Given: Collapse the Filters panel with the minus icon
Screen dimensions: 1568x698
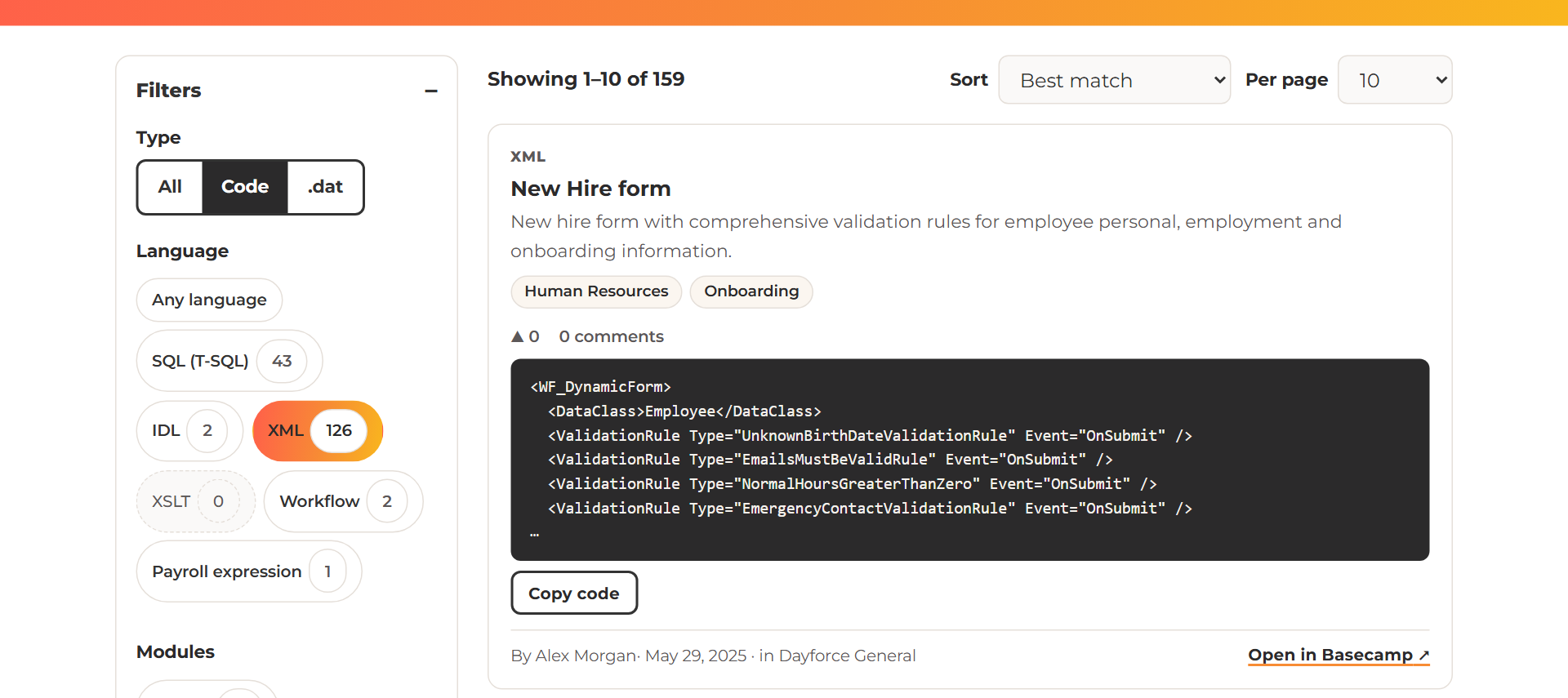Looking at the screenshot, I should (431, 91).
